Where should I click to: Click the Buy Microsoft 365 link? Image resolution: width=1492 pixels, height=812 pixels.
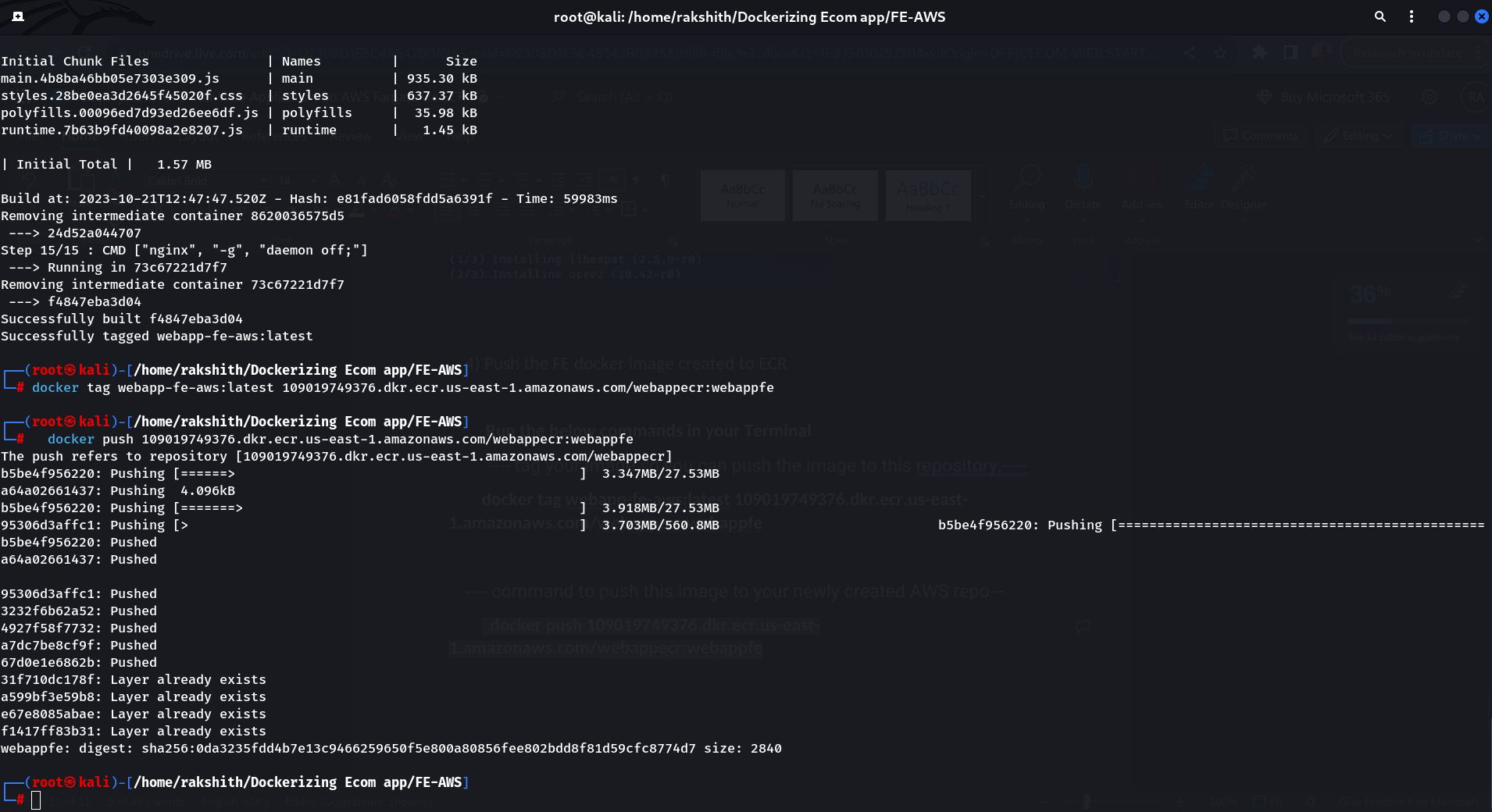click(x=1334, y=97)
